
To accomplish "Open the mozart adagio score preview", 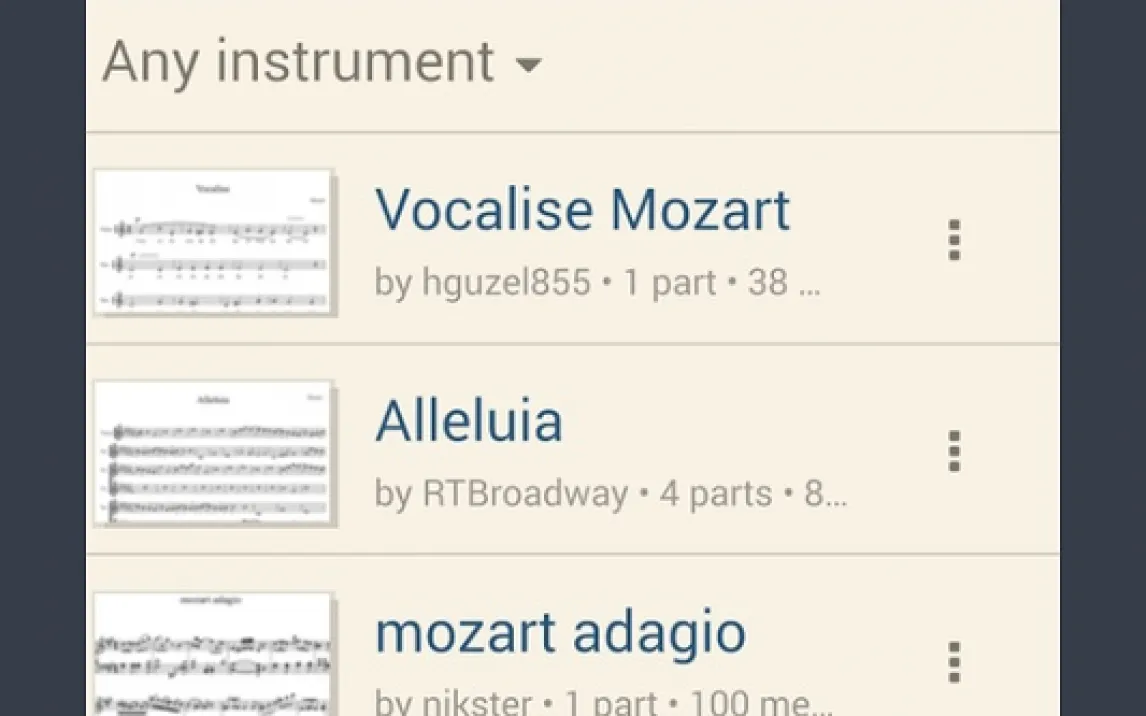I will click(x=214, y=654).
